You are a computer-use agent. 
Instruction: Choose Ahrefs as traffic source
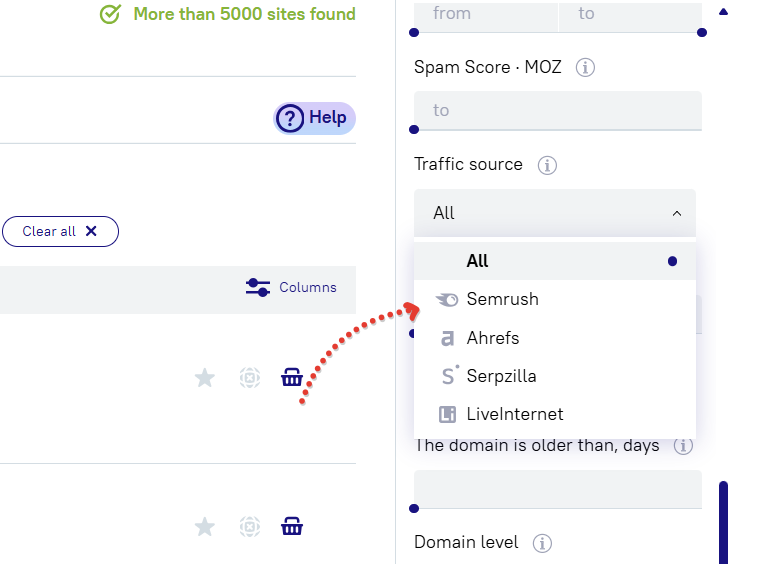[492, 338]
